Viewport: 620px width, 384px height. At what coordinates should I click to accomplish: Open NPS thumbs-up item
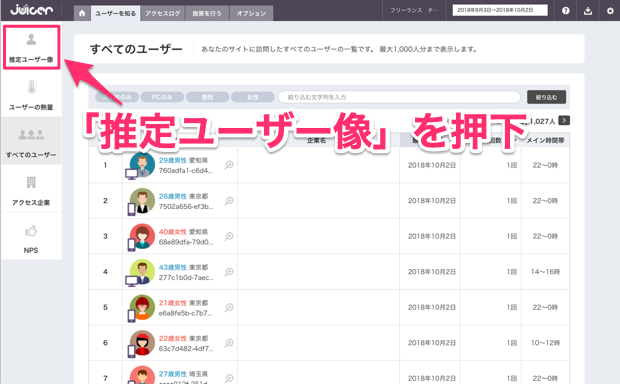point(31,238)
